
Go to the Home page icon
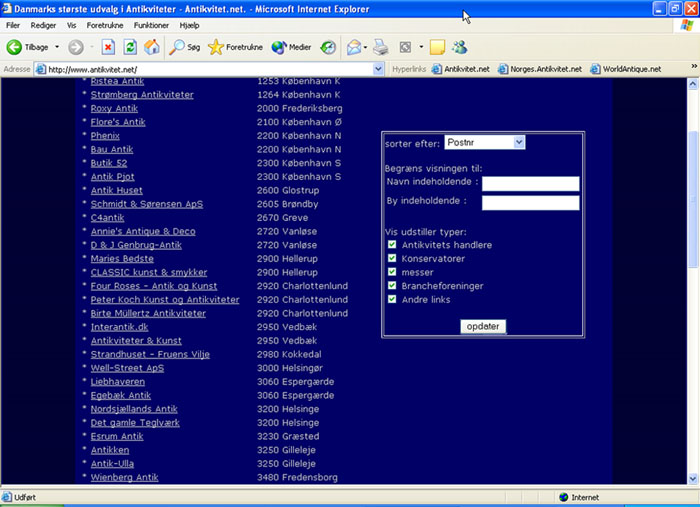pos(152,47)
